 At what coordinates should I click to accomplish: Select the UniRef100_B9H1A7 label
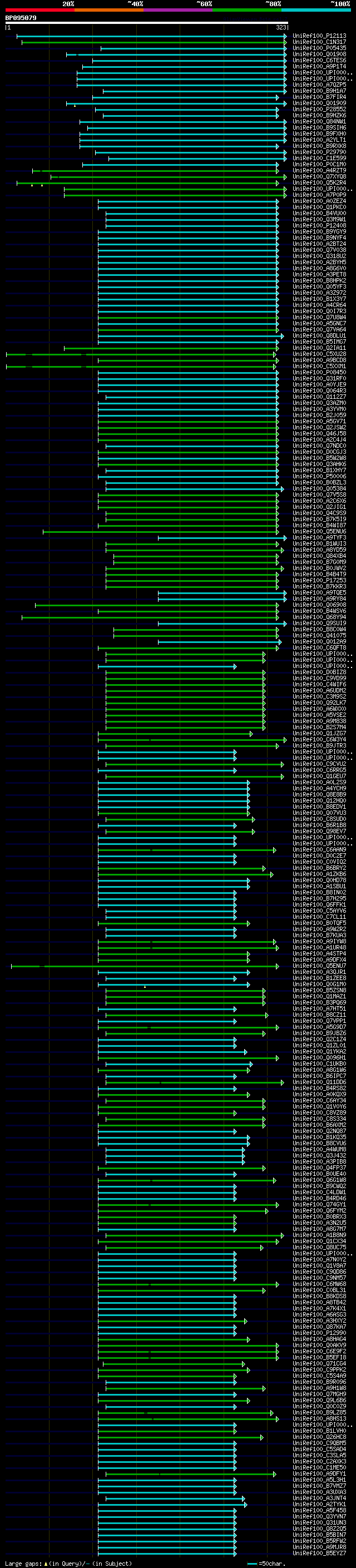(319, 91)
